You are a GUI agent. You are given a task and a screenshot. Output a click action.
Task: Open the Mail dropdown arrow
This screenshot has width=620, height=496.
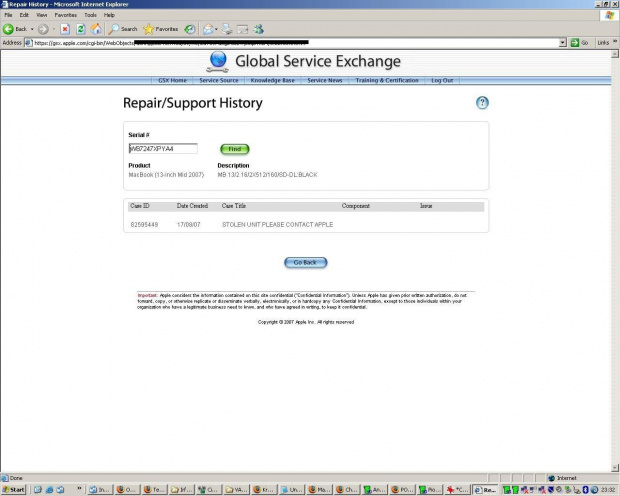216,29
